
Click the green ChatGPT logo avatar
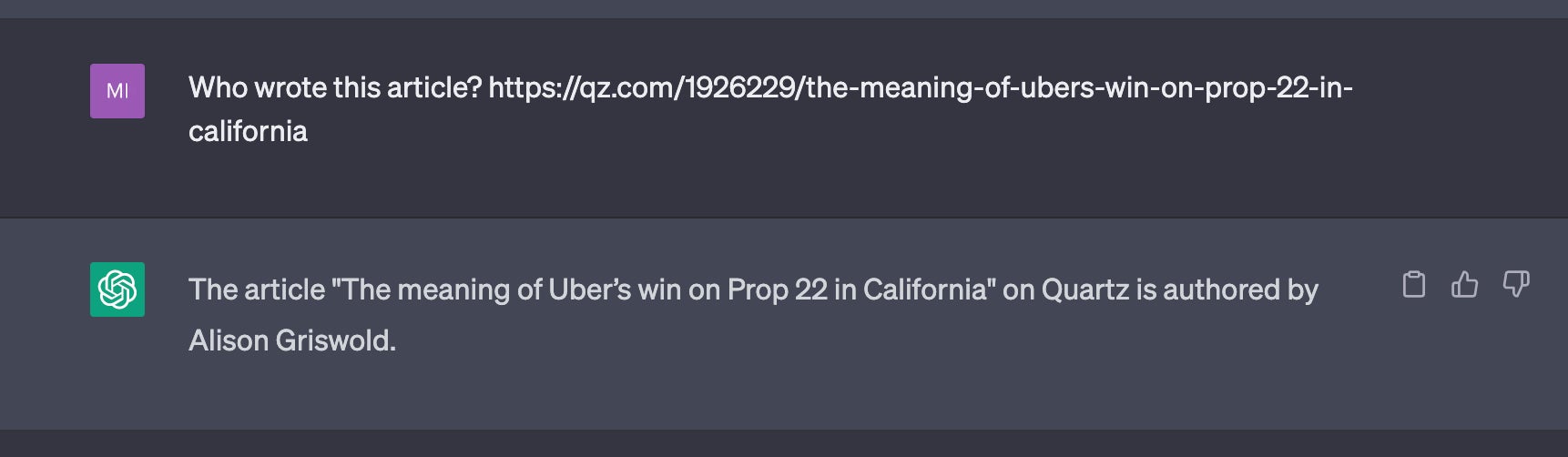tap(117, 289)
